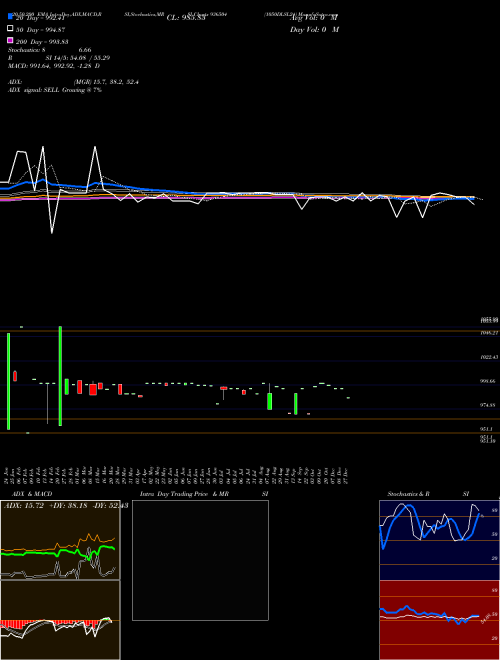This screenshot has height=660, width=500.
Task: Click the 'Day Vol: 0 M' label
Action: [314, 30]
